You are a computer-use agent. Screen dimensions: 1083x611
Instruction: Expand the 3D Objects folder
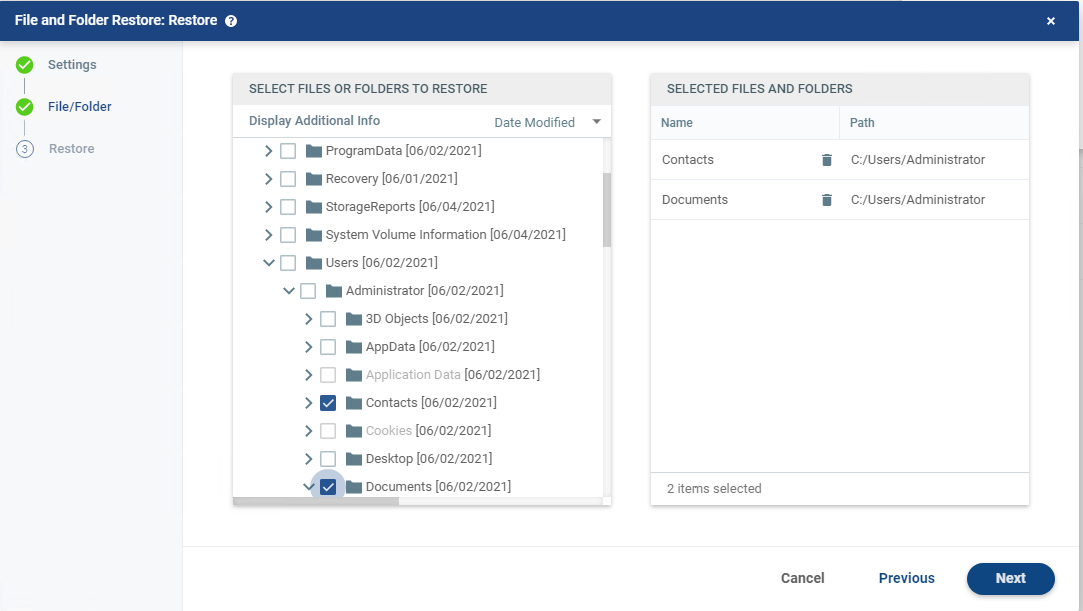[x=308, y=319]
